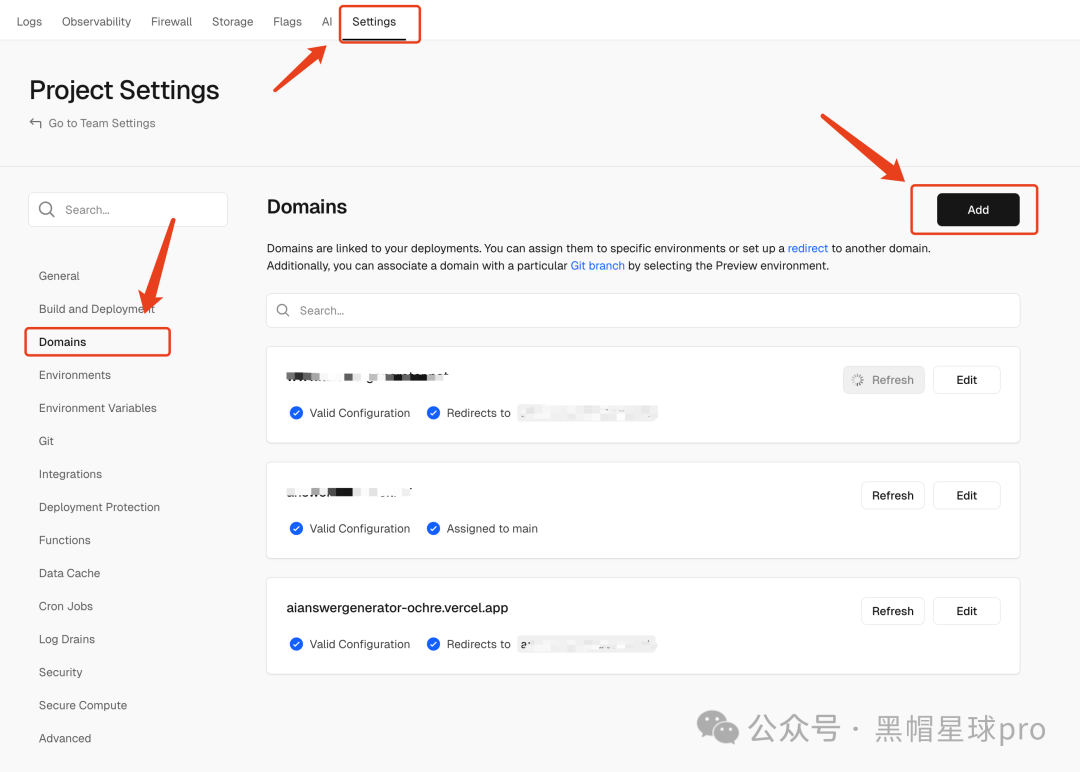This screenshot has height=772, width=1080.
Task: Open the Git branch link
Action: click(597, 266)
